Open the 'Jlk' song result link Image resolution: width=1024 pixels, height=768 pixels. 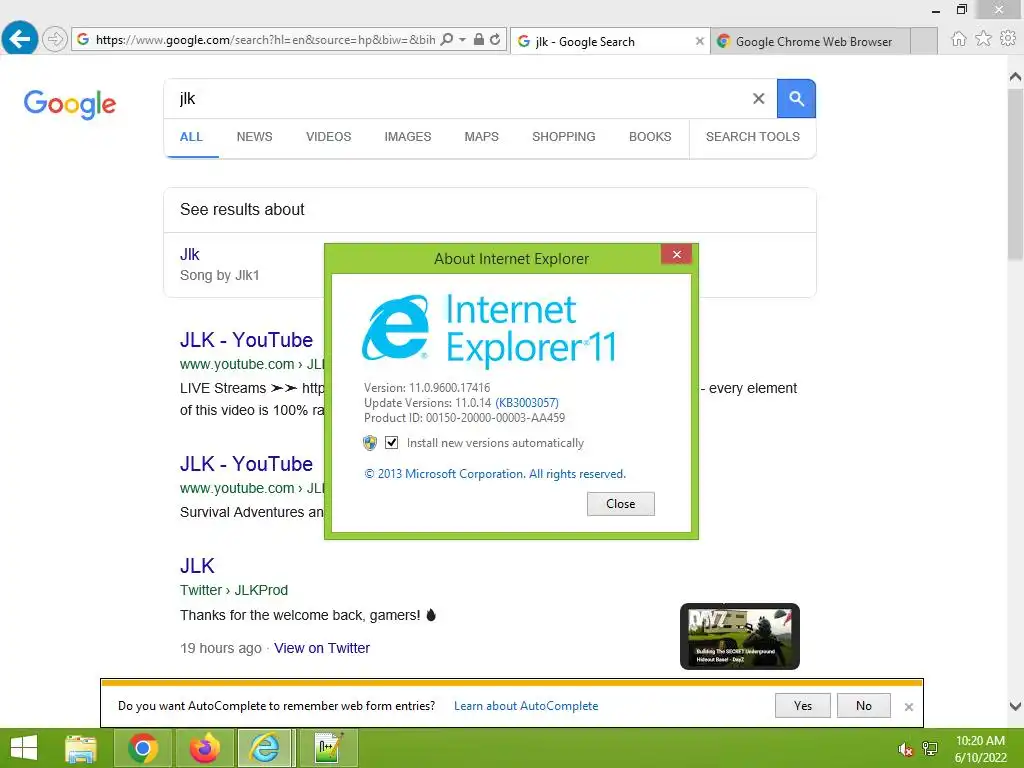189,254
